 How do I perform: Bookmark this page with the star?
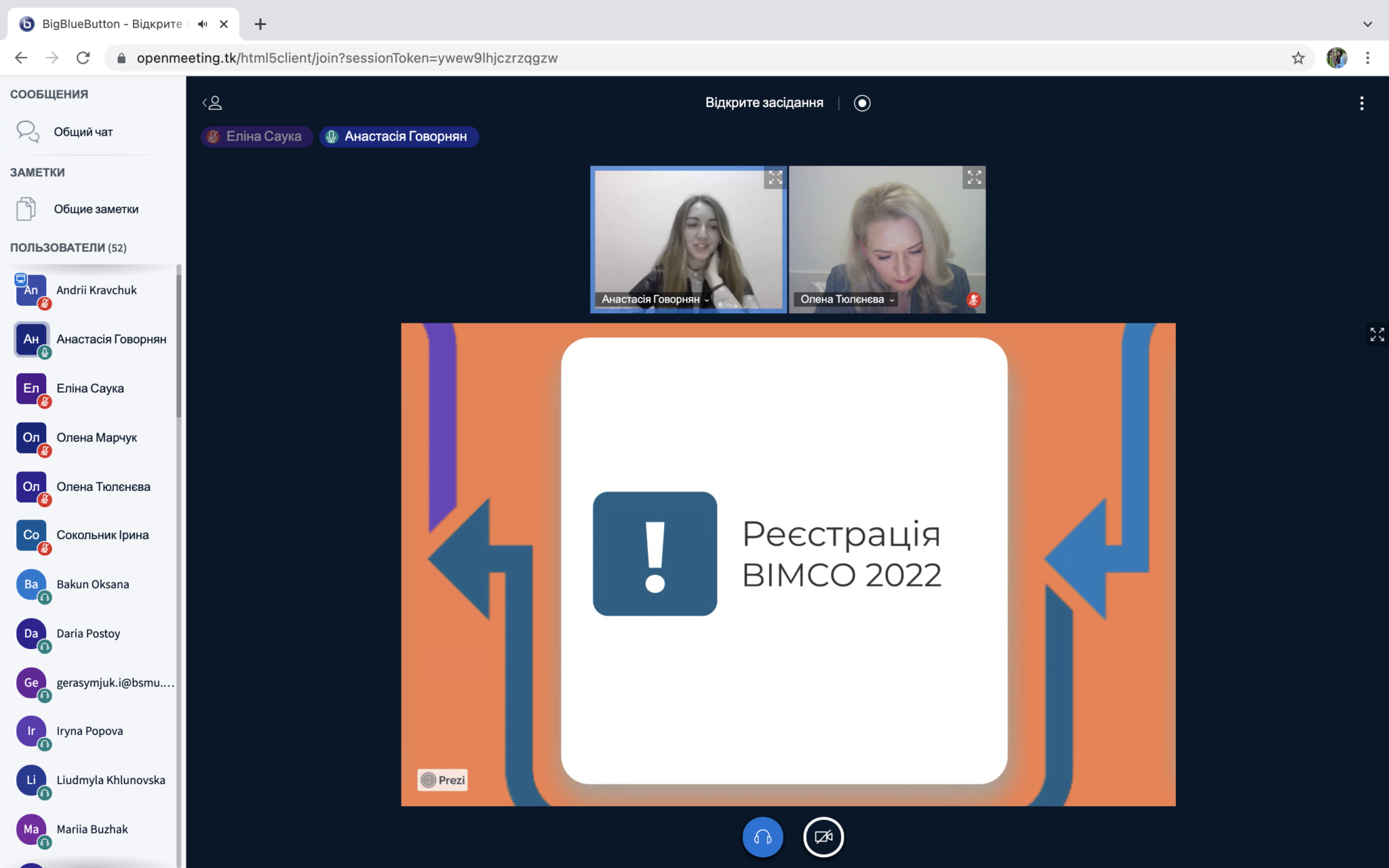[1297, 58]
